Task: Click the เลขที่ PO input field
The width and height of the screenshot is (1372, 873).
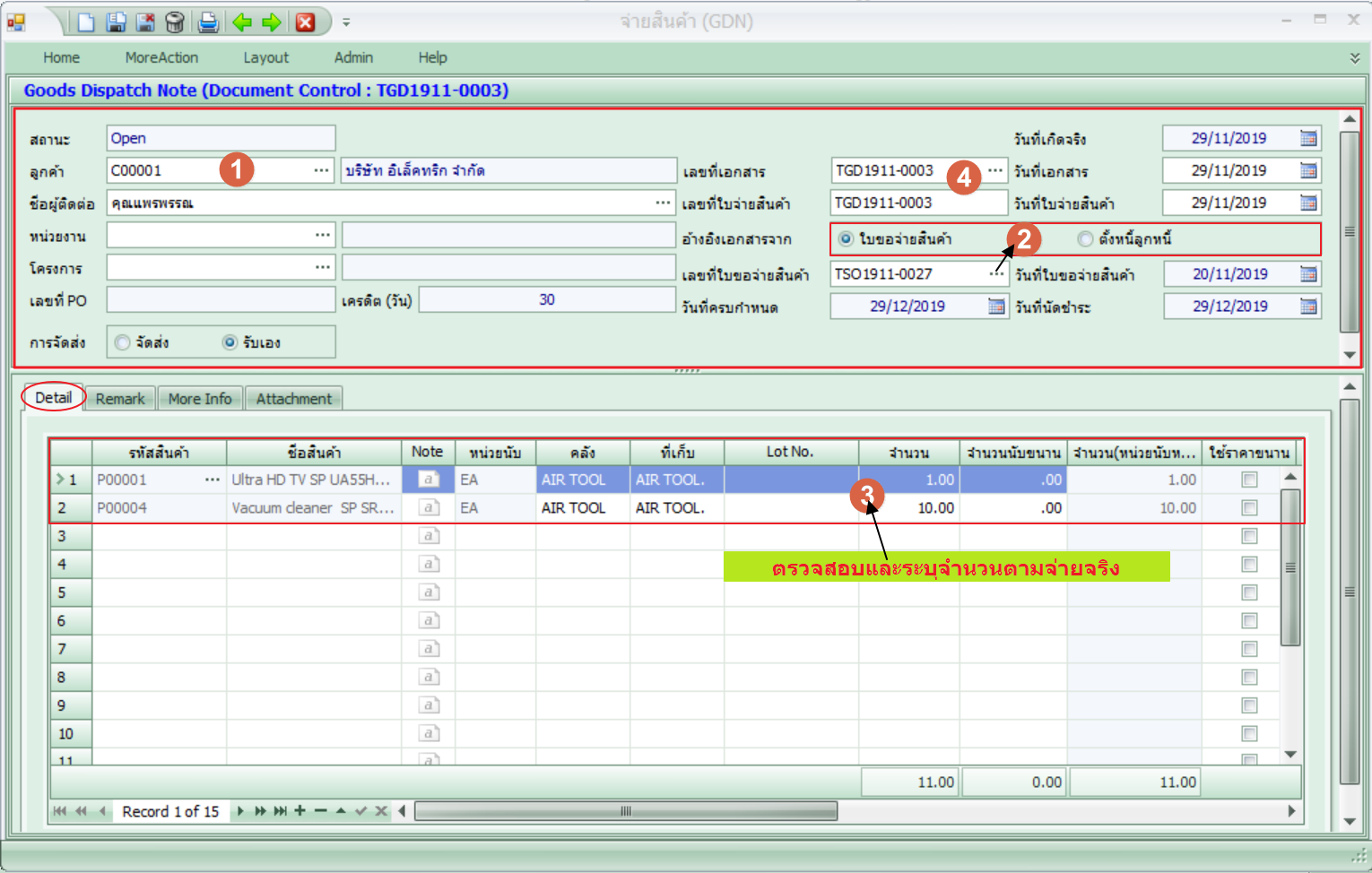Action: tap(221, 299)
